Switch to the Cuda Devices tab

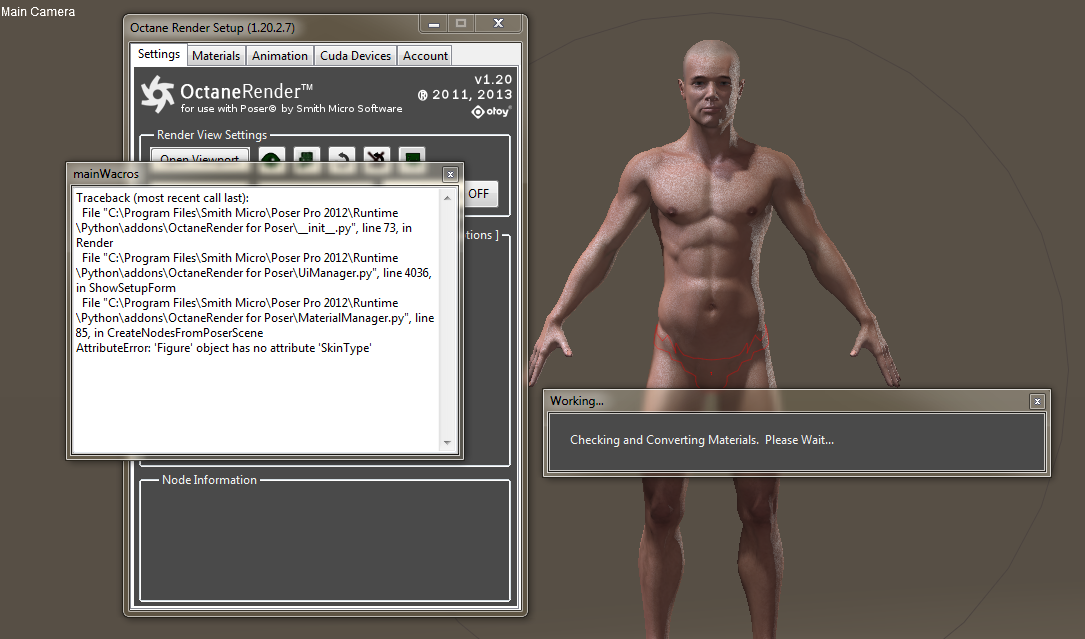[x=356, y=55]
